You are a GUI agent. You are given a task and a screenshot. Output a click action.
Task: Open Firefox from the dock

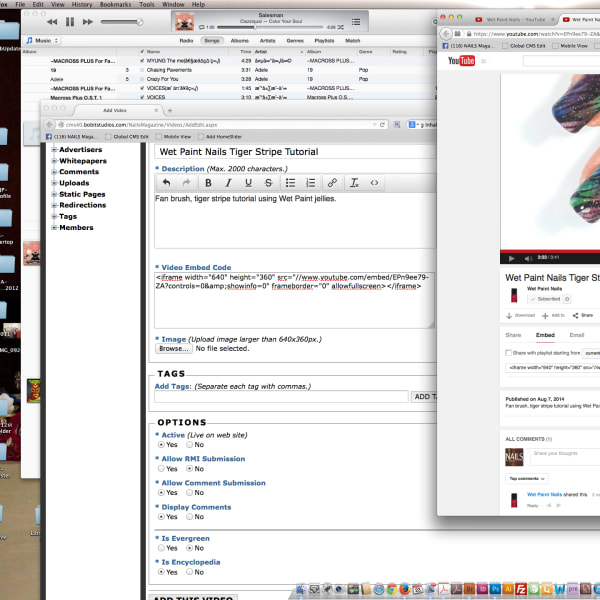[x=404, y=589]
